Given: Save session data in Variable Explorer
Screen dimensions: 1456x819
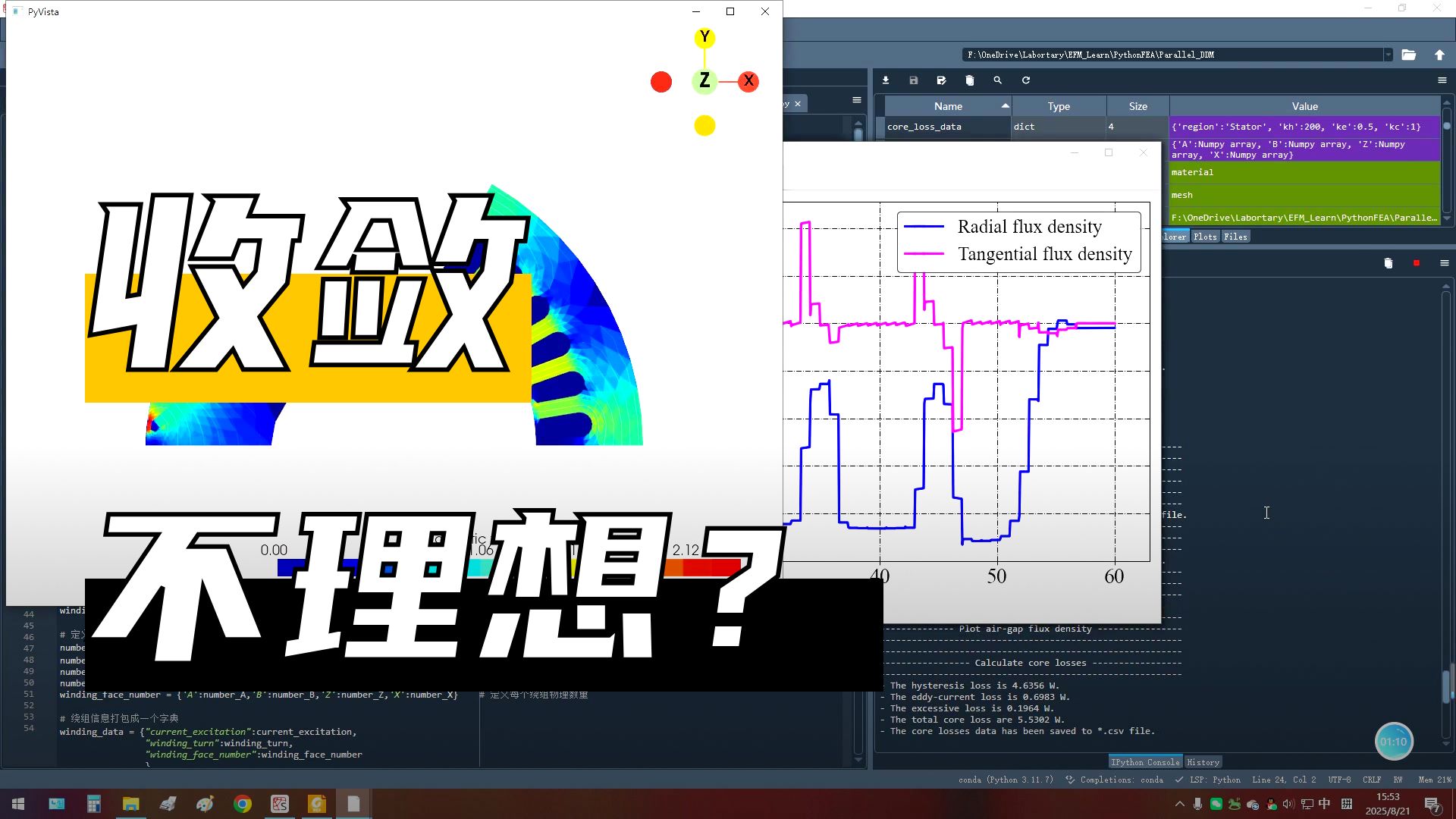Looking at the screenshot, I should pyautogui.click(x=913, y=80).
